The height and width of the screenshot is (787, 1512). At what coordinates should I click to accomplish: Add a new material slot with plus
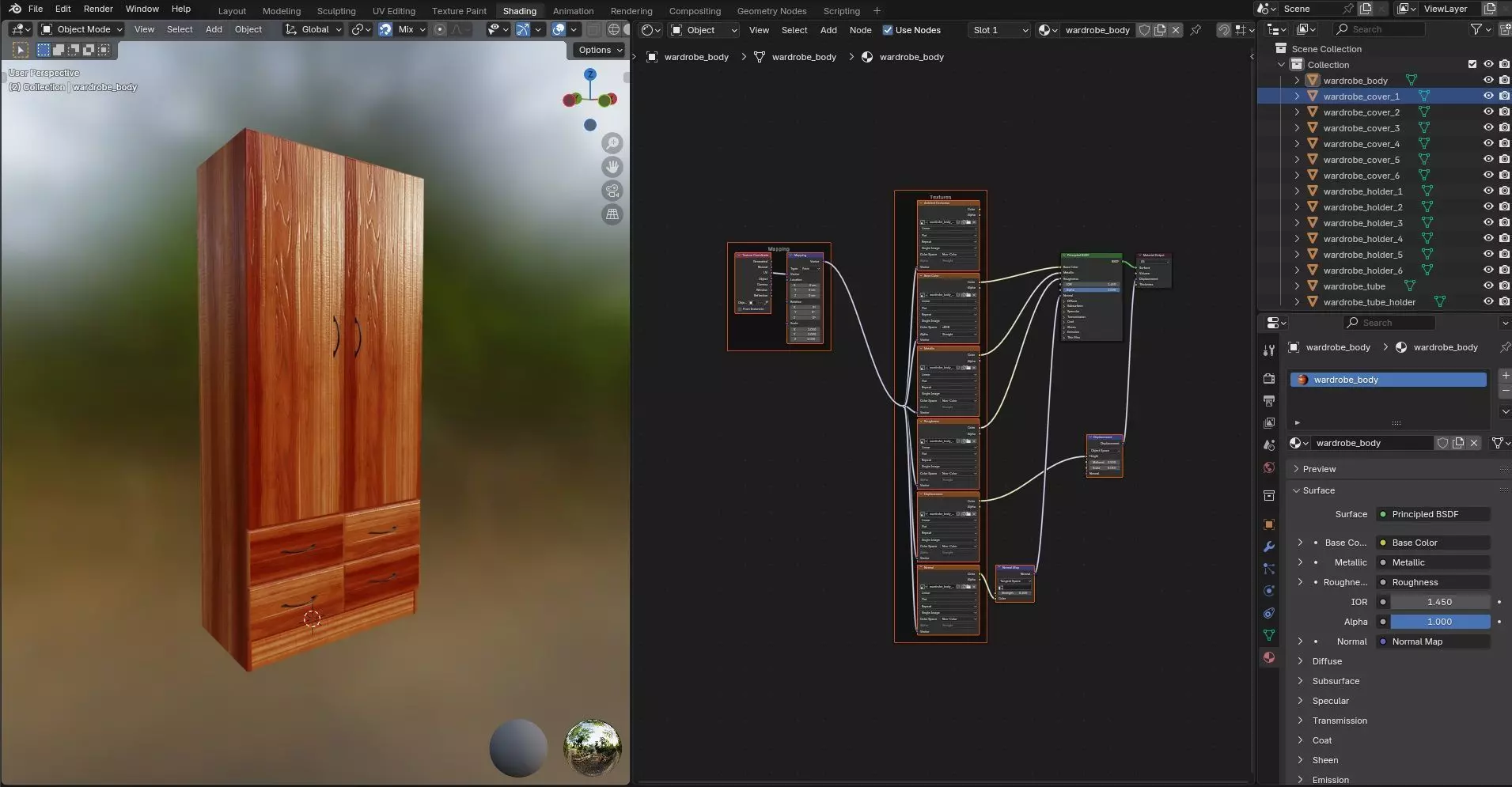[x=1505, y=376]
